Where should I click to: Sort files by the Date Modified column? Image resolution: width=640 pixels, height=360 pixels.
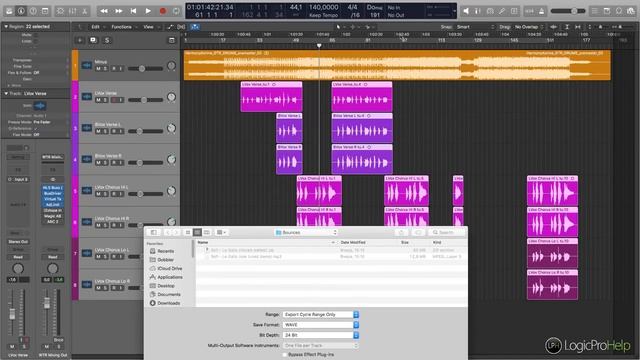[353, 242]
